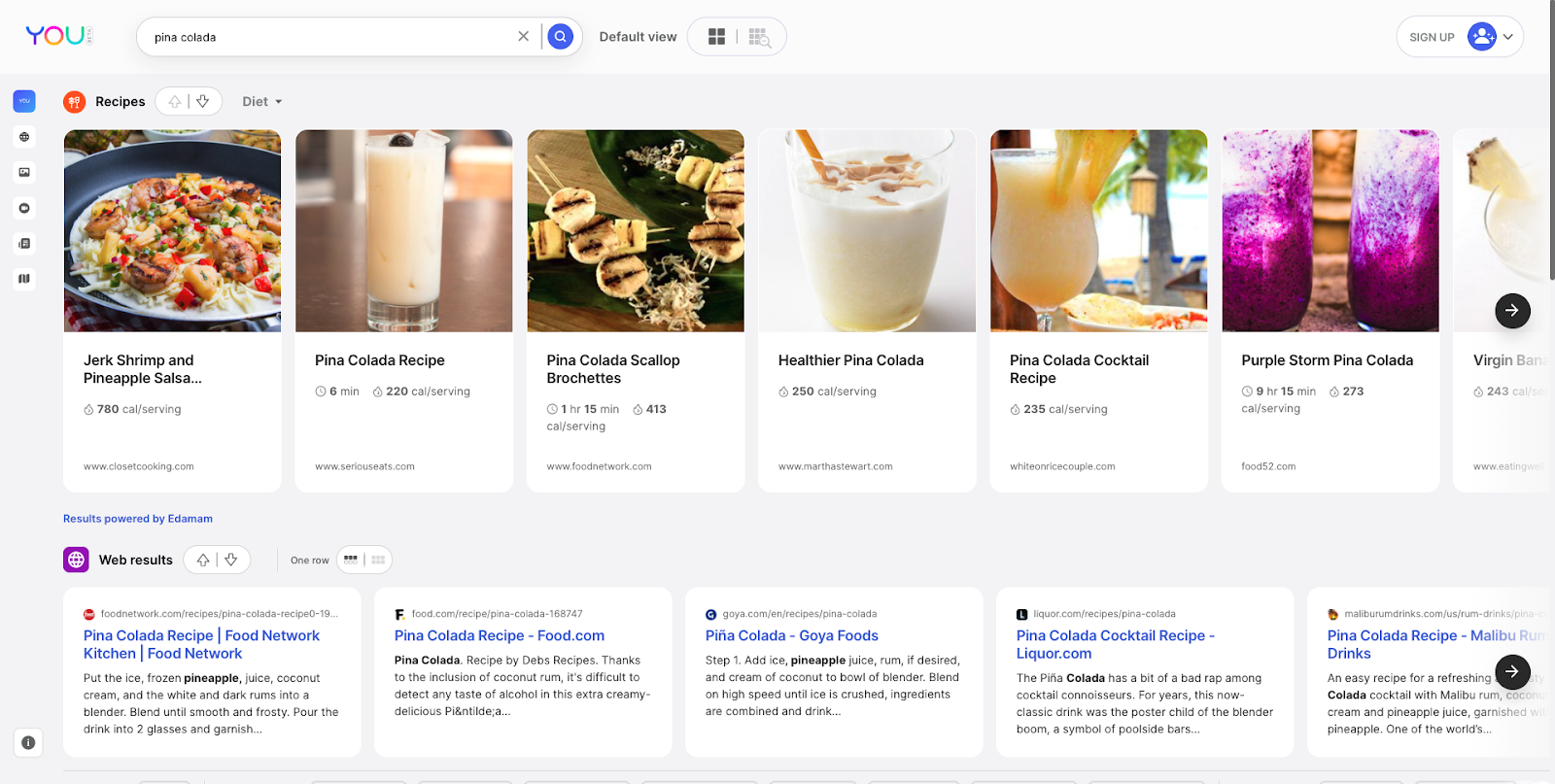Upvote the Recipes app with the up arrow
1555x784 pixels.
click(x=175, y=101)
